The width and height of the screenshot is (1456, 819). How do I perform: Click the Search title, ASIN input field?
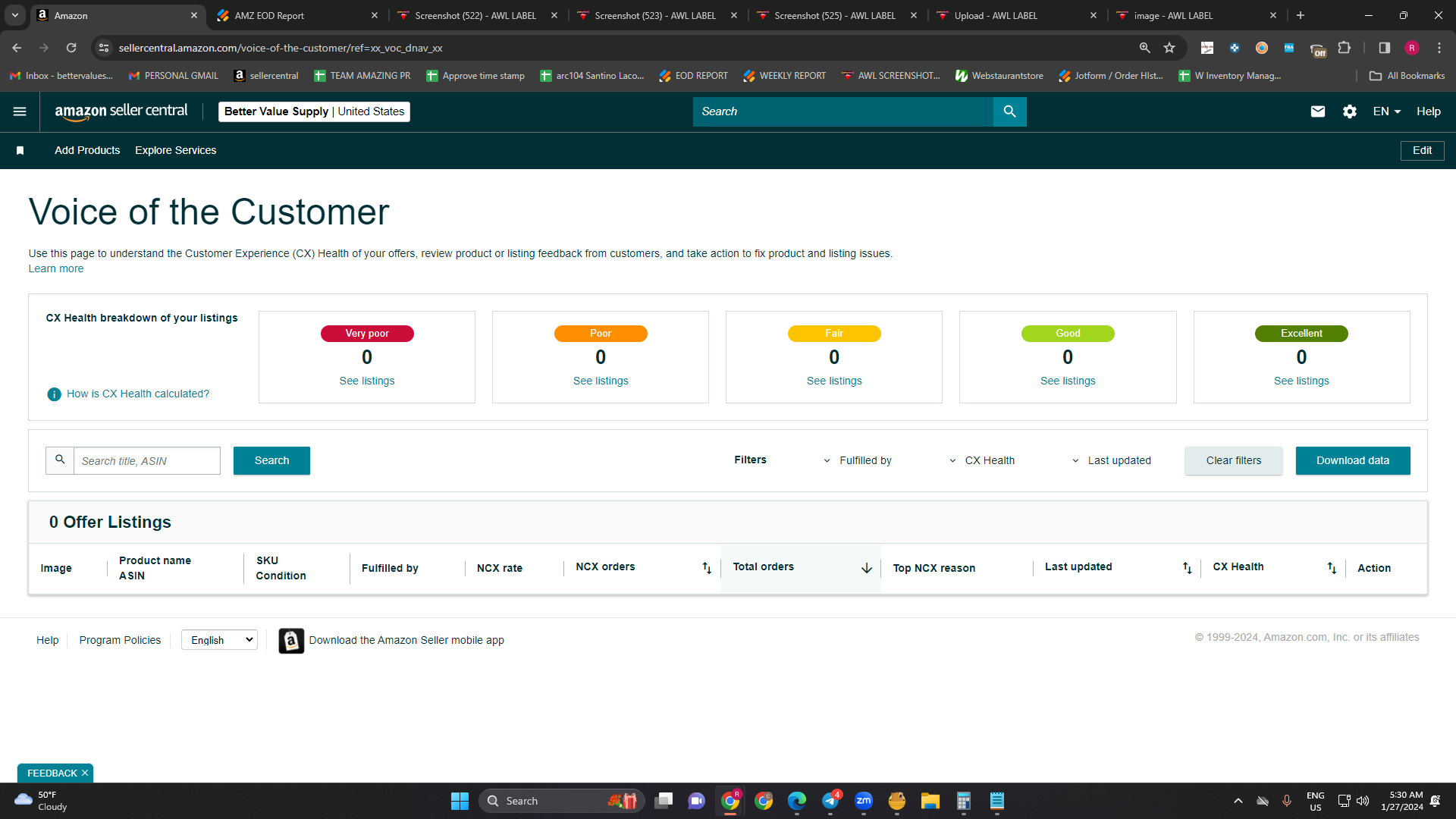point(147,461)
